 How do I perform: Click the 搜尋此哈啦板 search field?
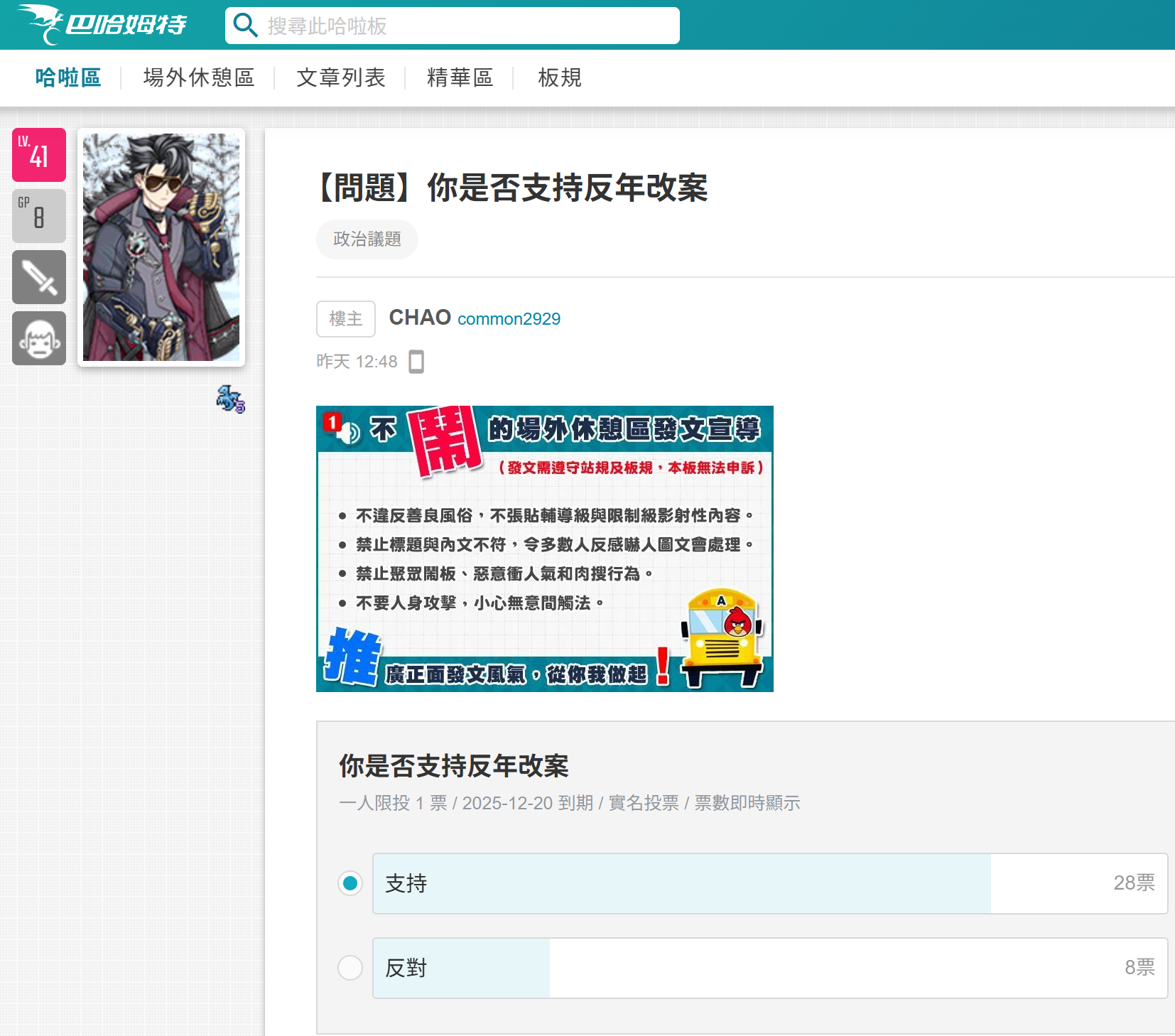(469, 26)
